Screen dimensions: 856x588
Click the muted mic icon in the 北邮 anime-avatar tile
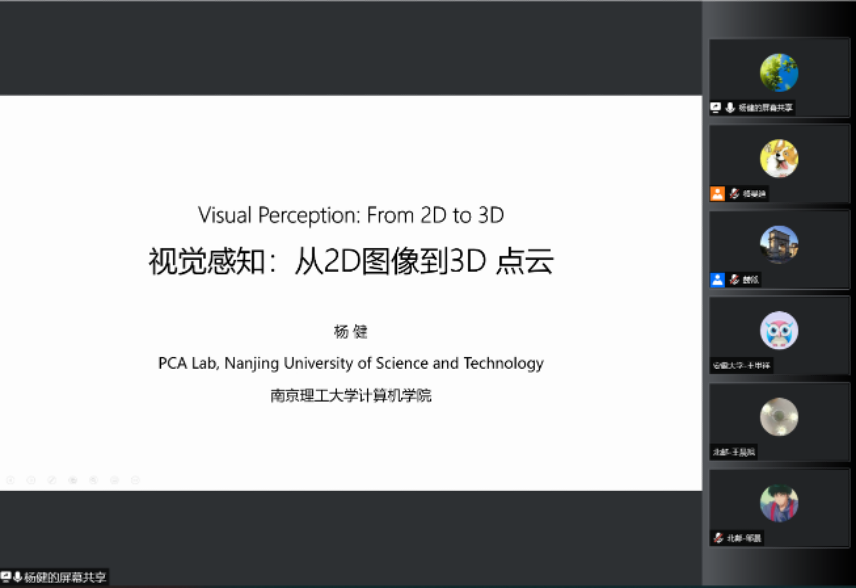[x=718, y=538]
